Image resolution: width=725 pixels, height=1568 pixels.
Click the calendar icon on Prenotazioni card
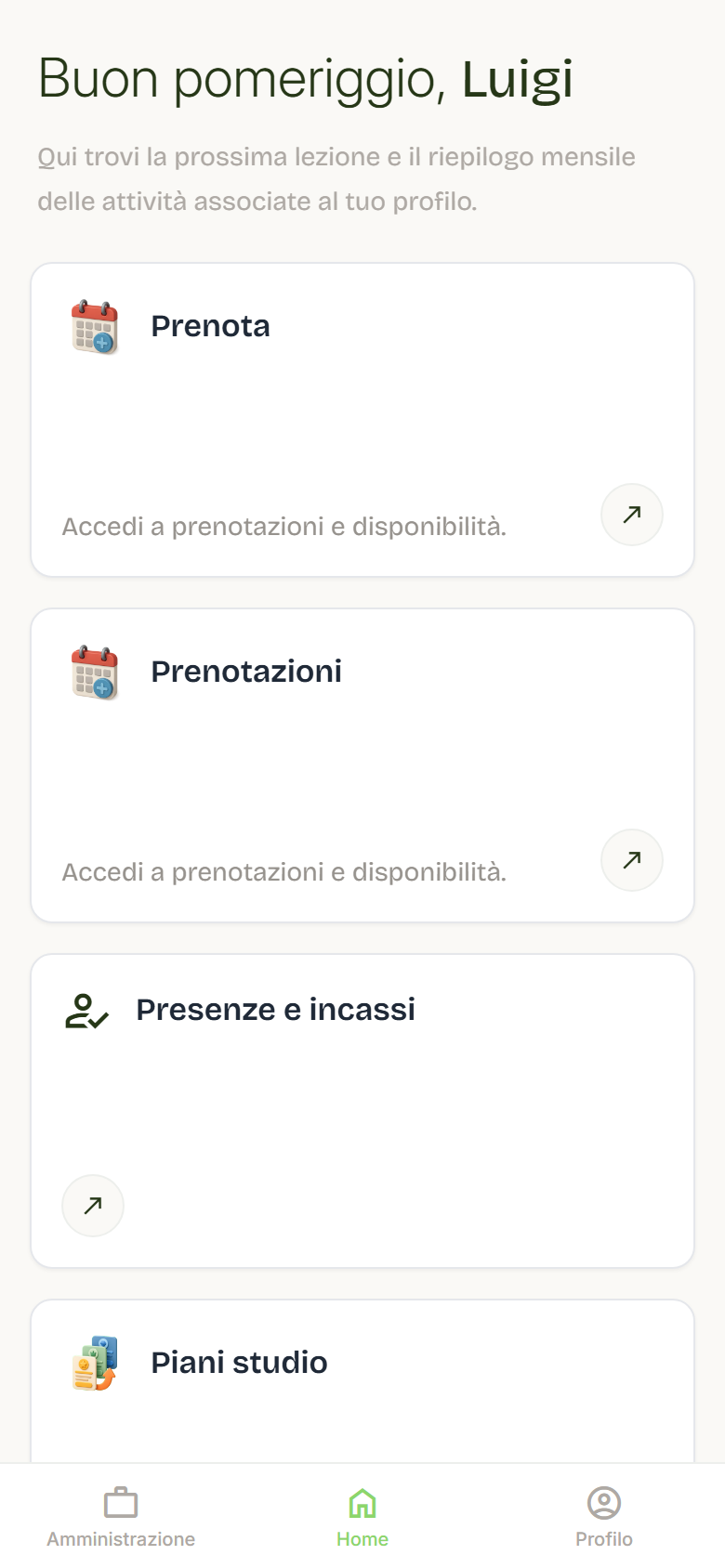95,673
